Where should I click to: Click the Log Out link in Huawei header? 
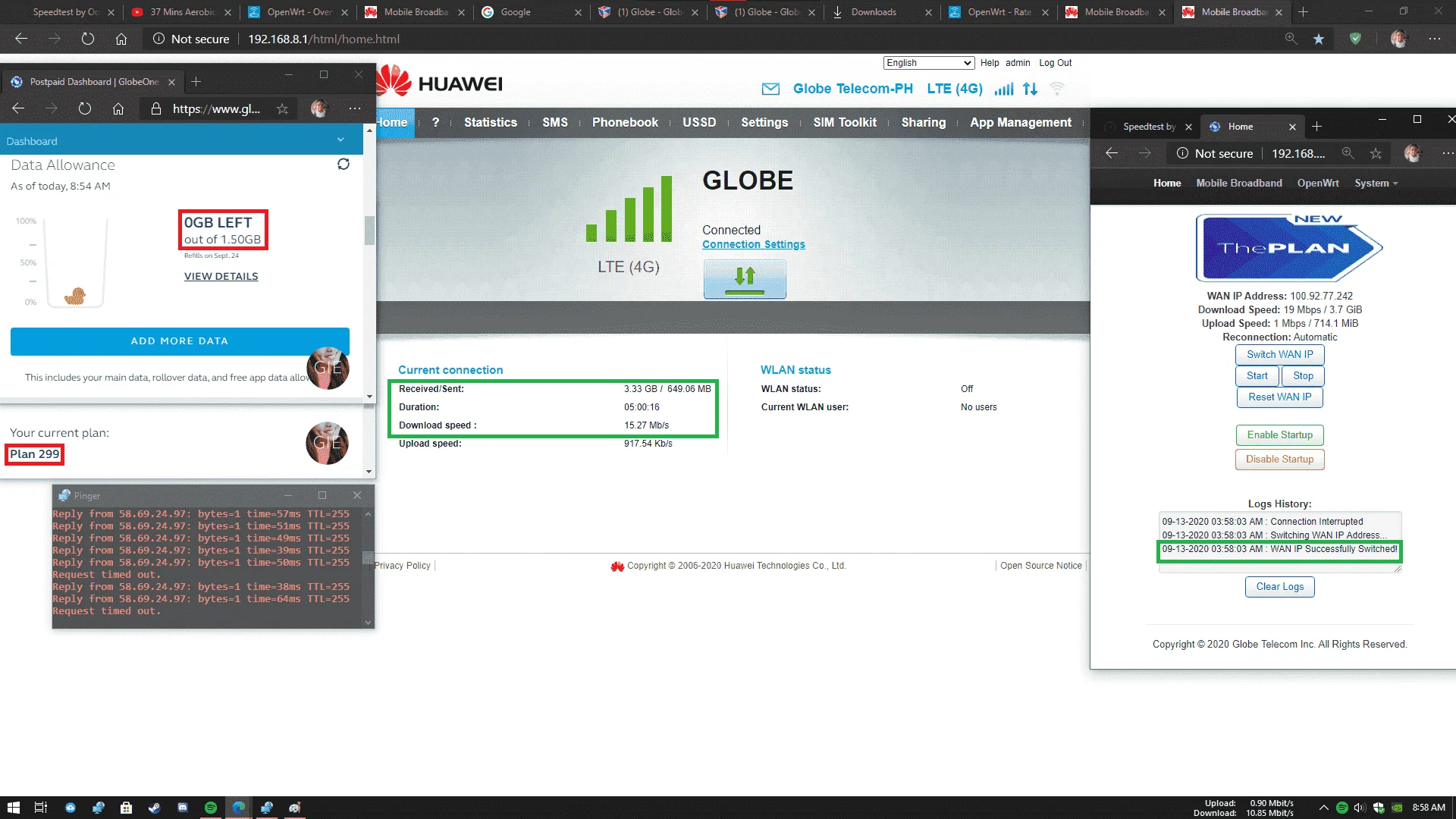[1055, 63]
